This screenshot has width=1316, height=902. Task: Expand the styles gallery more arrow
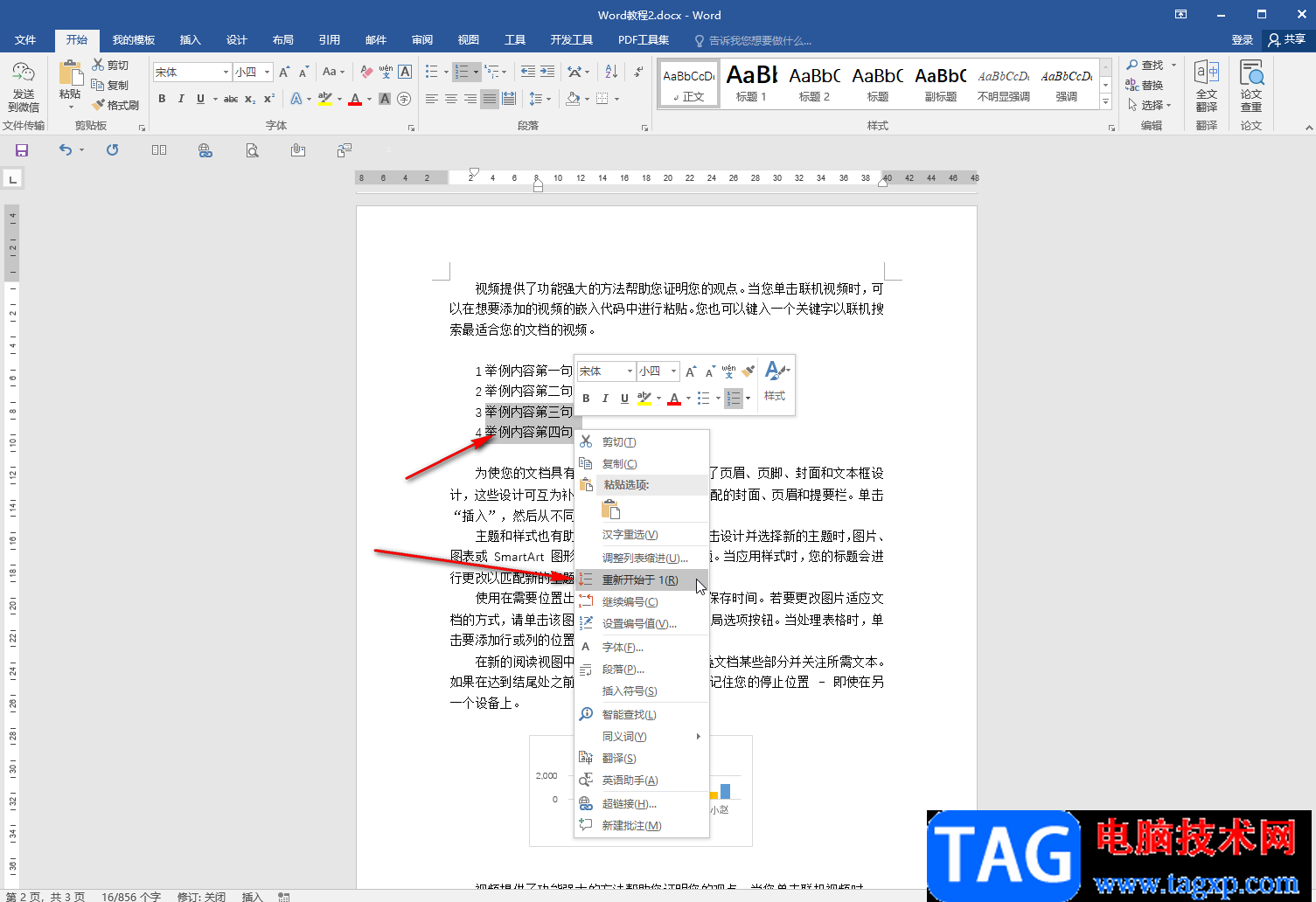(1106, 102)
